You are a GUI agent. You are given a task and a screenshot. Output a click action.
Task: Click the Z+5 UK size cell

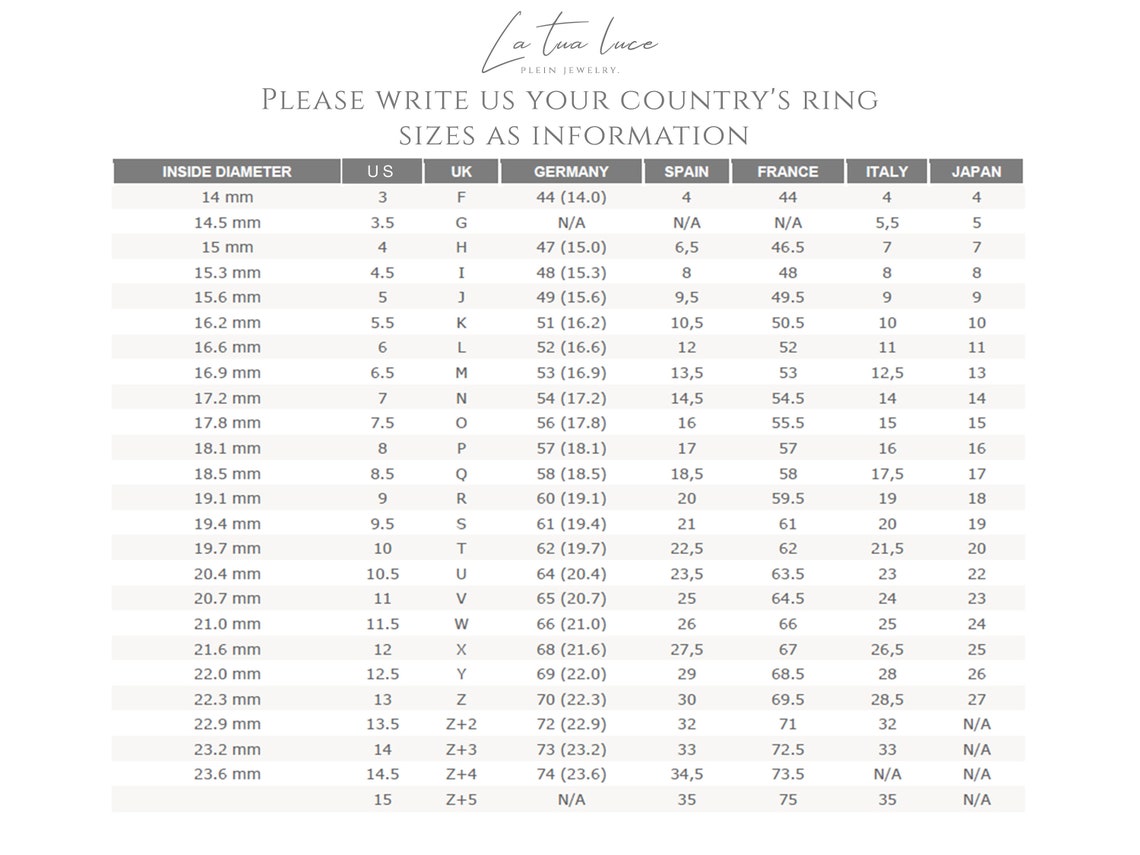(x=461, y=799)
